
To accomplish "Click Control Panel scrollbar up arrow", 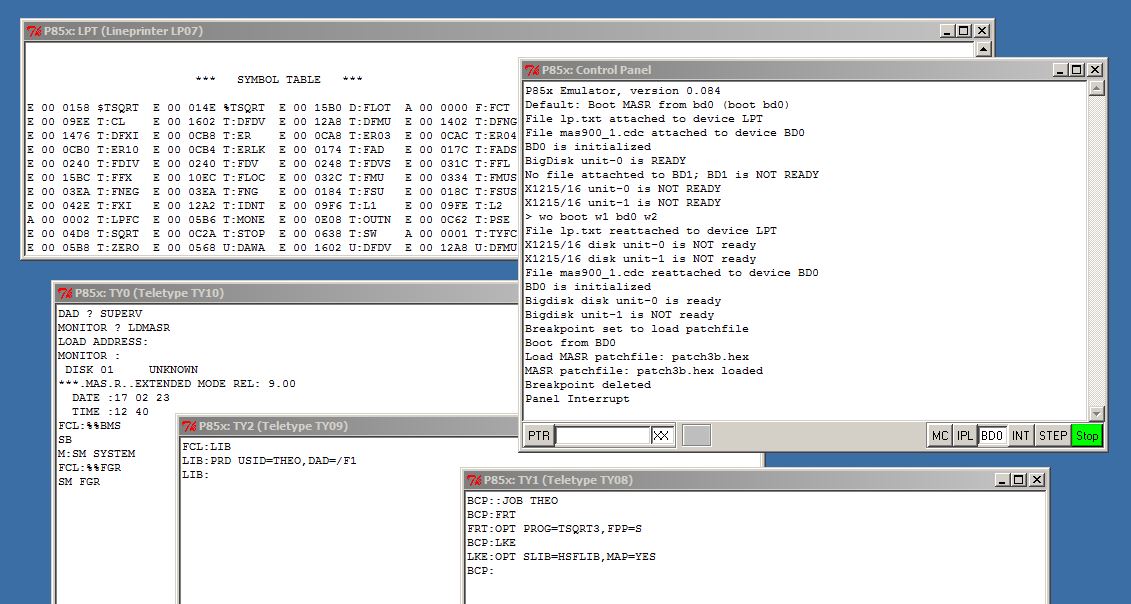I will 1096,88.
